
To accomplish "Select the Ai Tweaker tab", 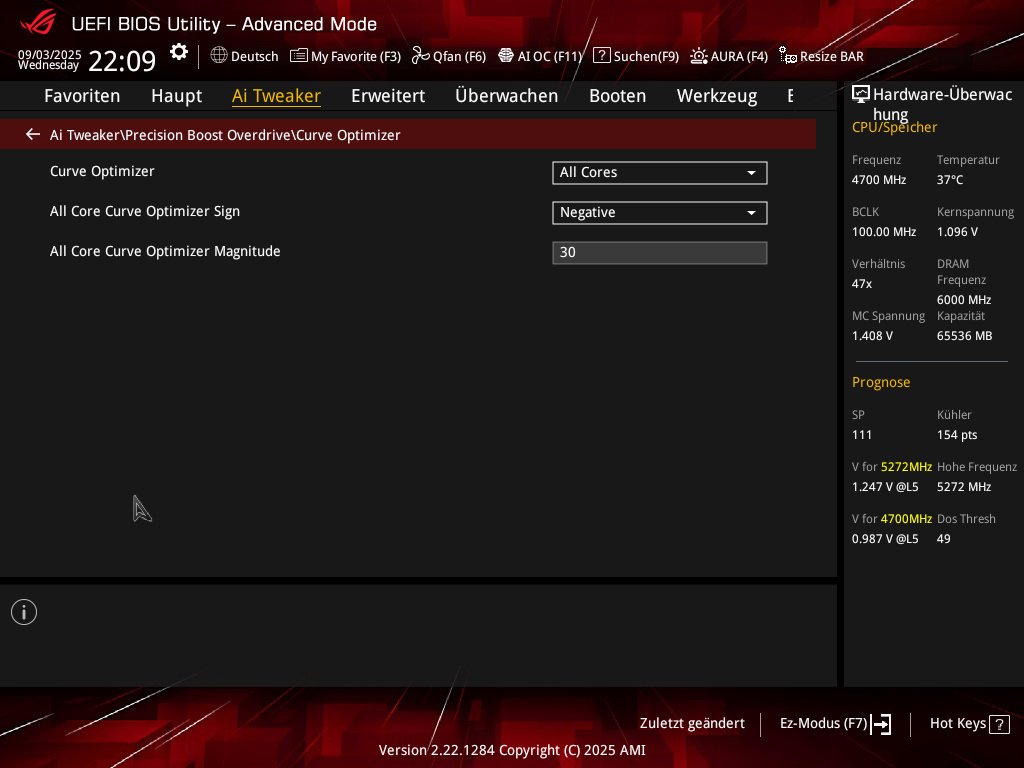I will pyautogui.click(x=276, y=96).
